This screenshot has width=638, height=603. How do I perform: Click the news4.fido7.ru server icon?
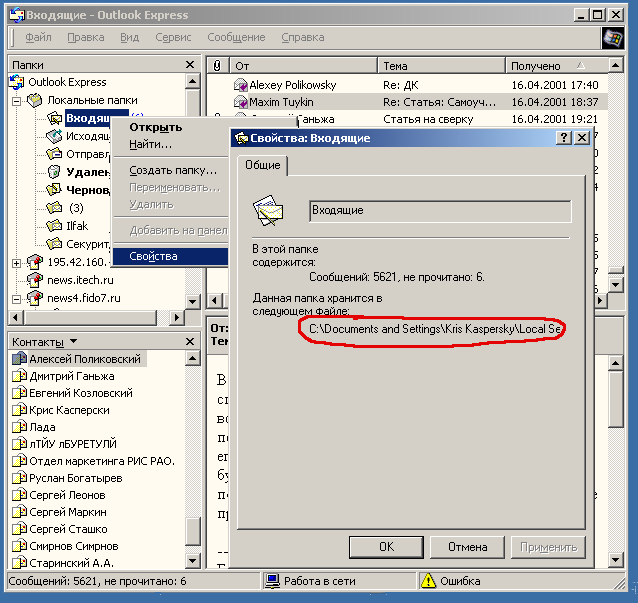click(x=35, y=298)
